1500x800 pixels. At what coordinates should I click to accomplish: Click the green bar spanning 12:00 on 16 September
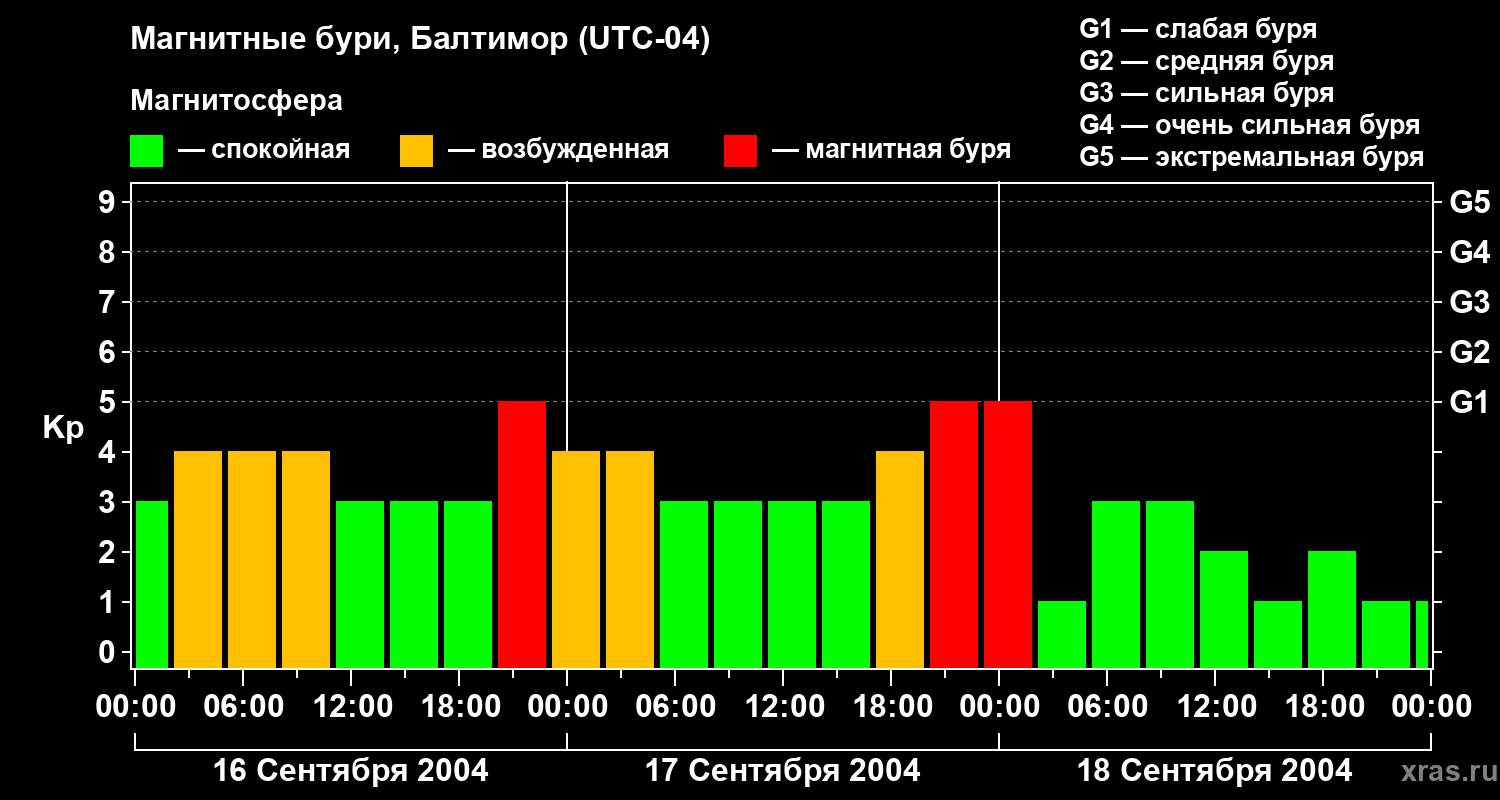coord(360,584)
